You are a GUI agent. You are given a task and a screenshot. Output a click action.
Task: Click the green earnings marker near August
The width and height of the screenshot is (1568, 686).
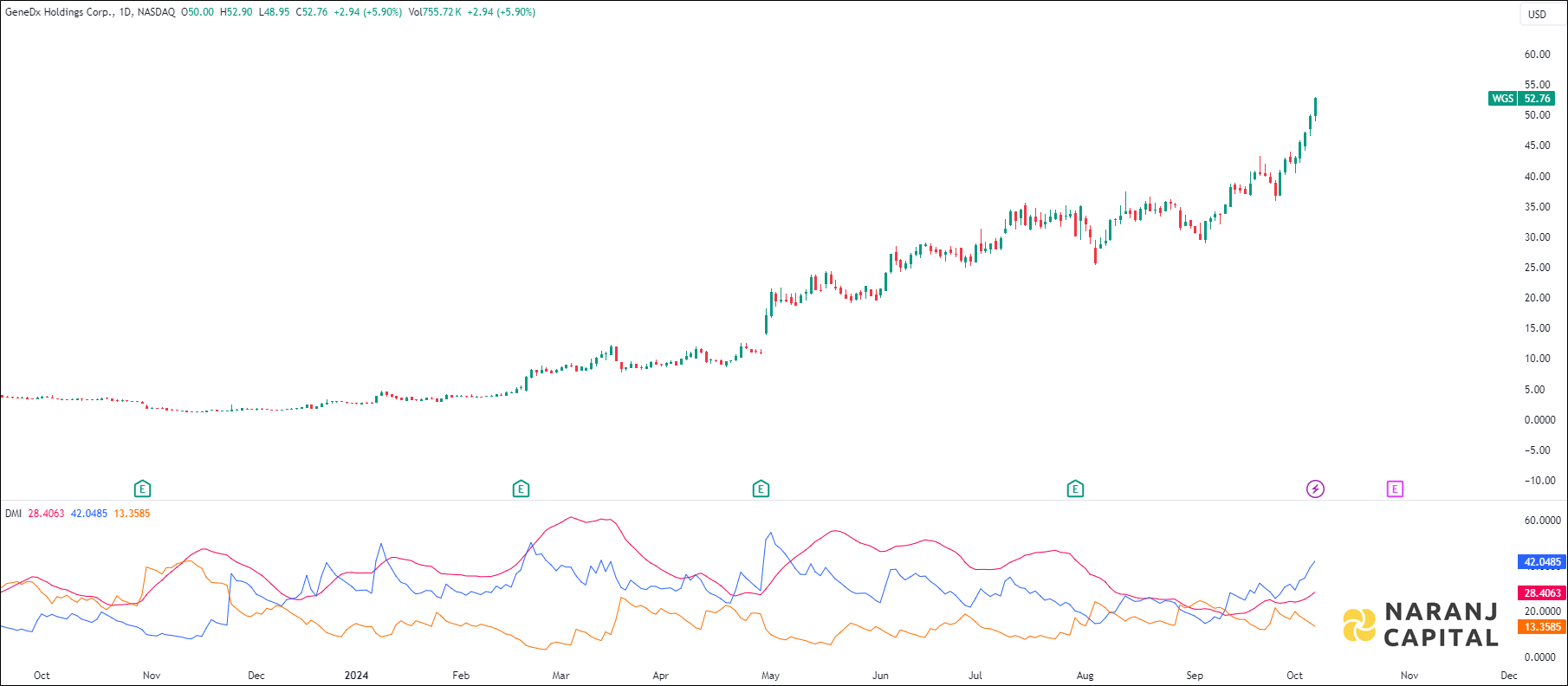tap(1075, 489)
